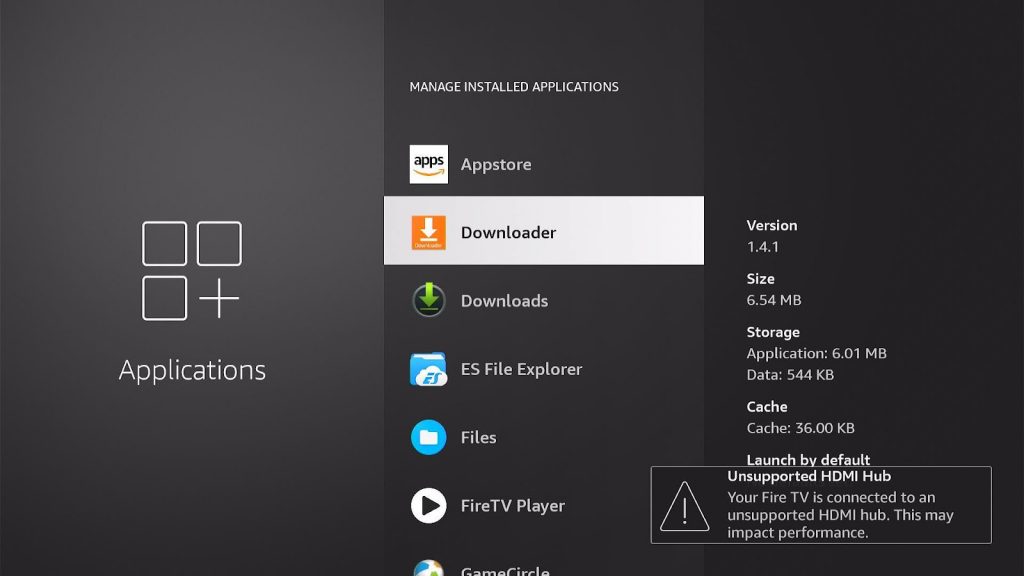Viewport: 1024px width, 576px height.
Task: Click the Manage Installed Applications heading
Action: pyautogui.click(x=514, y=87)
